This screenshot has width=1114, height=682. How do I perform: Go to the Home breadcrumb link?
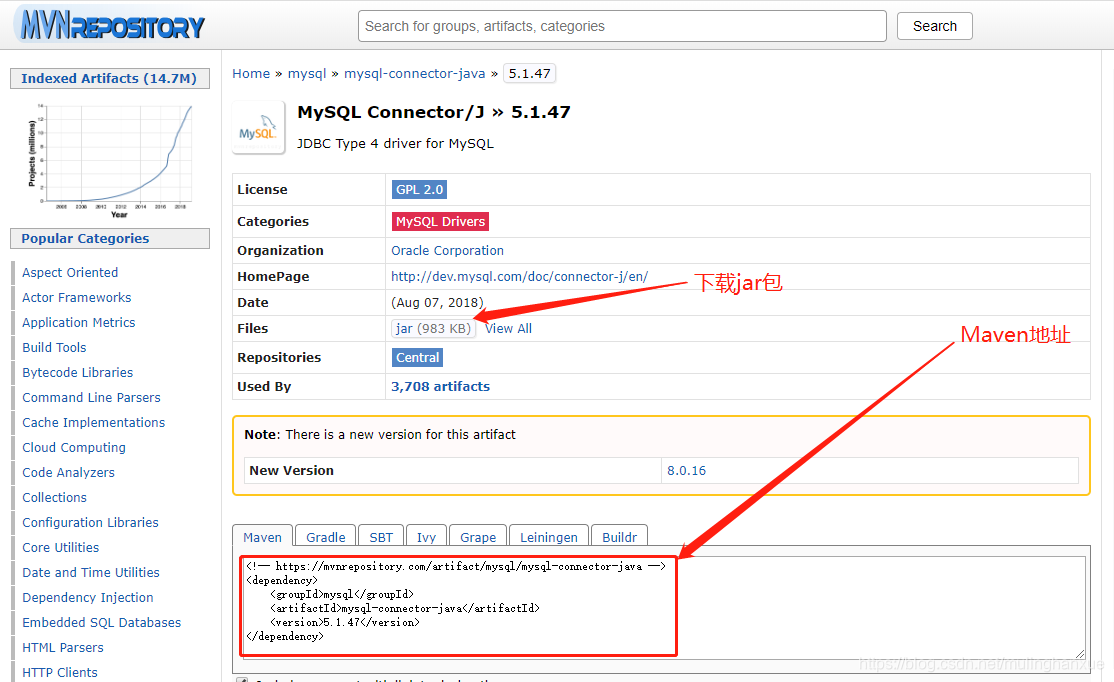tap(251, 73)
